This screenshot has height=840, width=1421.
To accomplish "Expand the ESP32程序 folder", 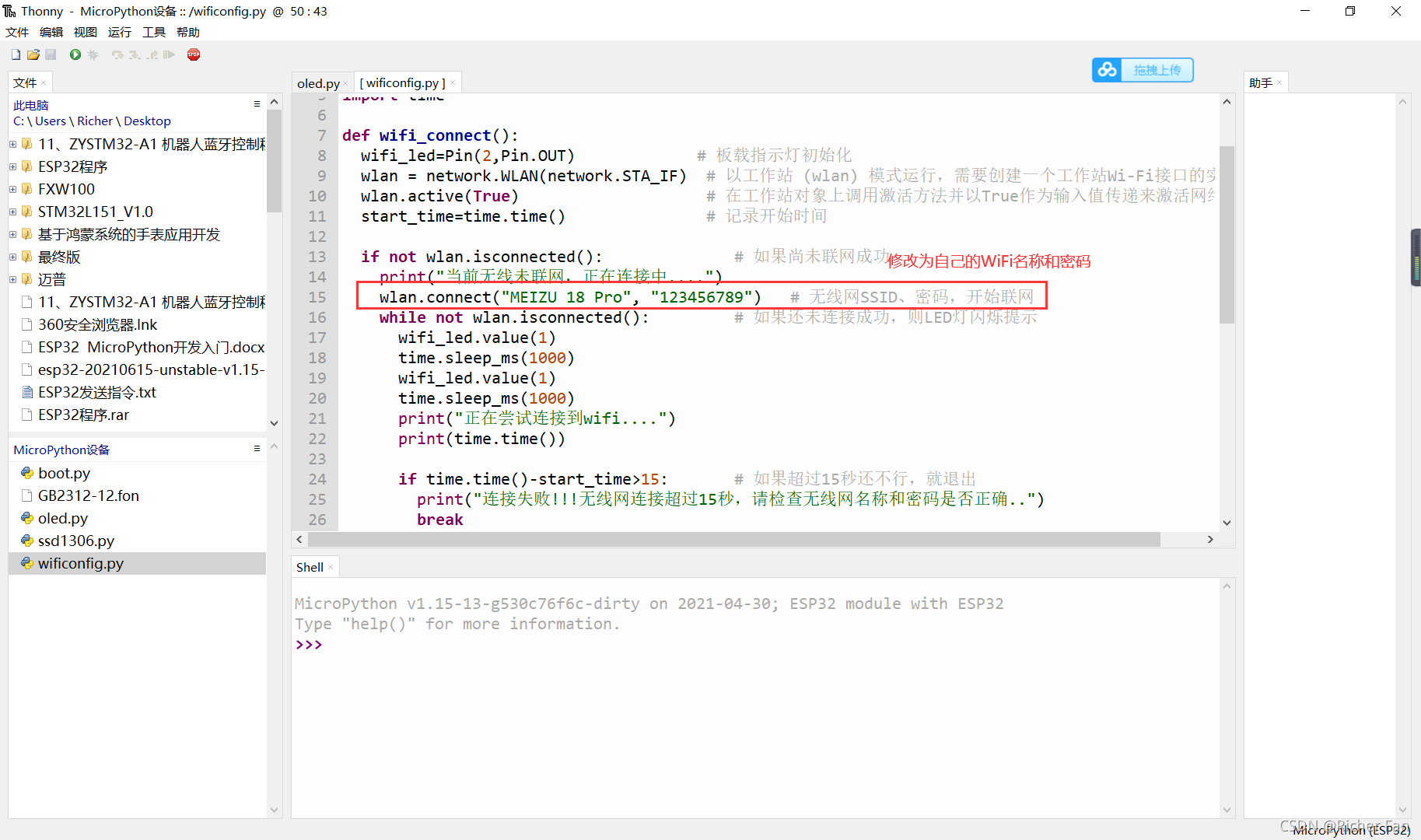I will click(x=12, y=166).
